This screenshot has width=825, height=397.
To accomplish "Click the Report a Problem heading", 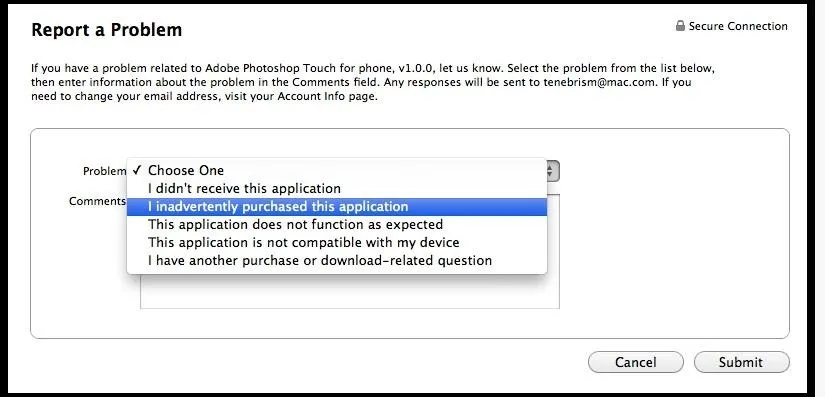I will pos(107,30).
